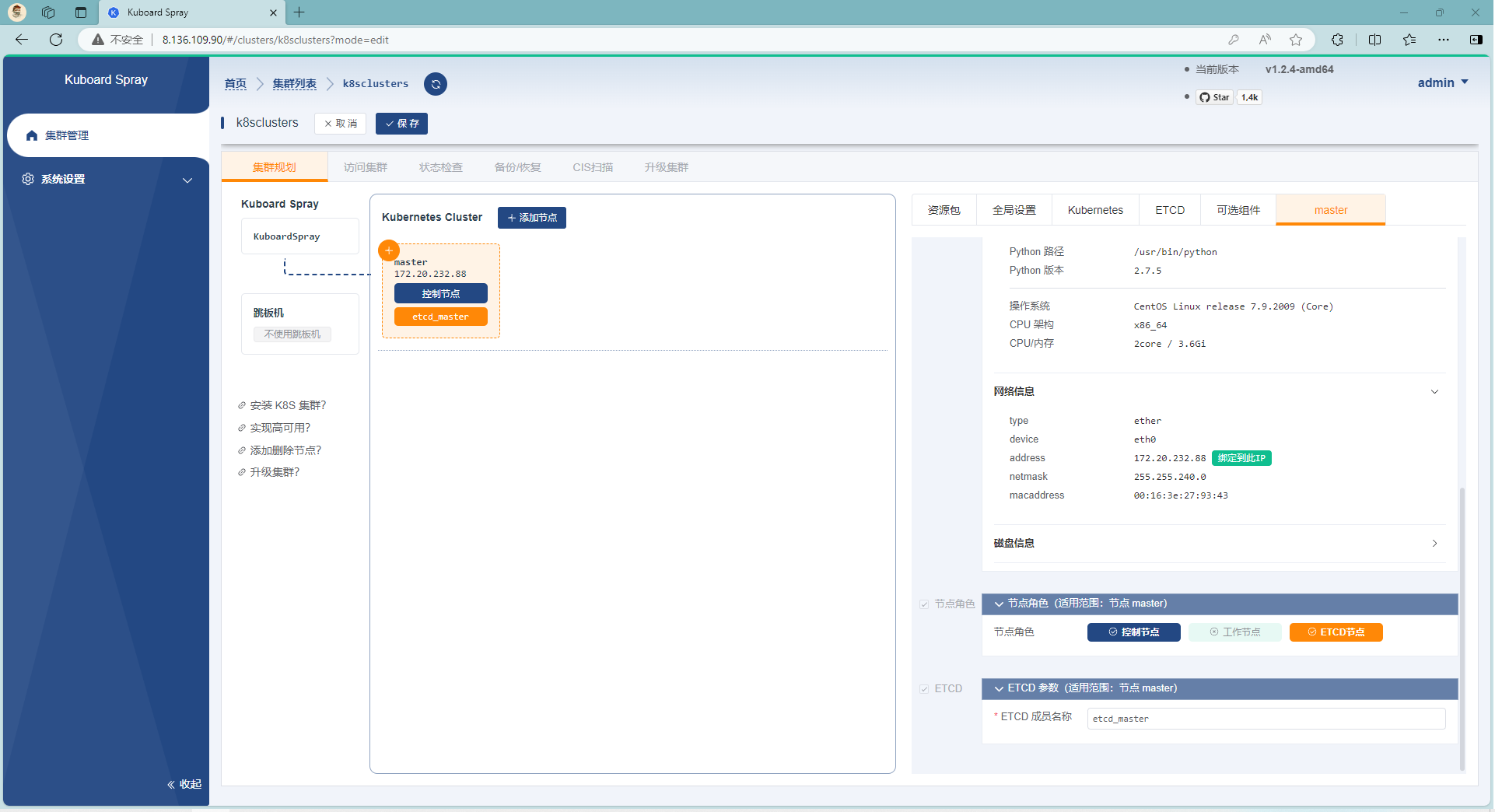Open browser split screen icon
This screenshot has width=1495, height=812.
(x=1374, y=40)
